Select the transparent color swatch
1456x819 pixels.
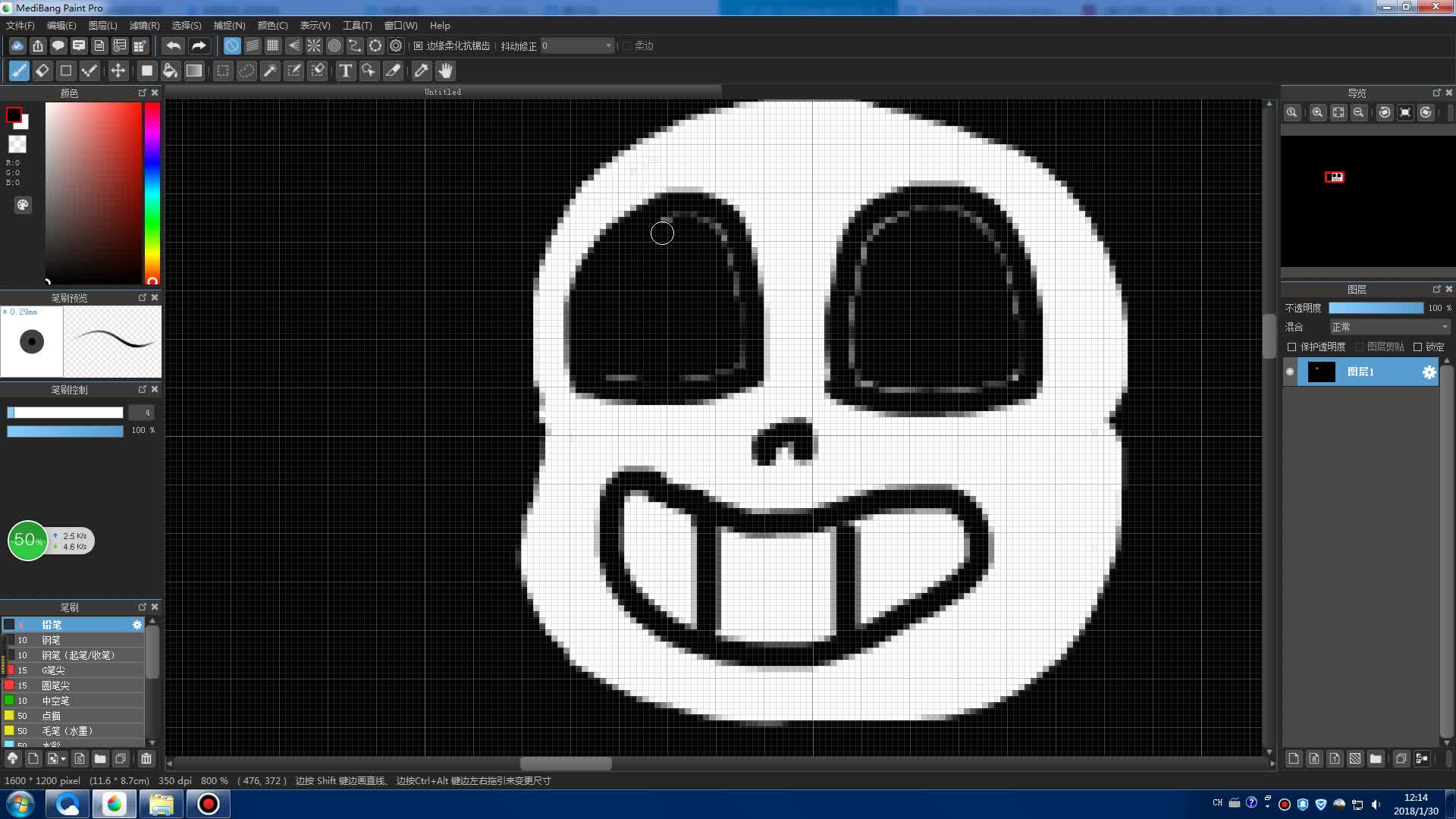(17, 144)
